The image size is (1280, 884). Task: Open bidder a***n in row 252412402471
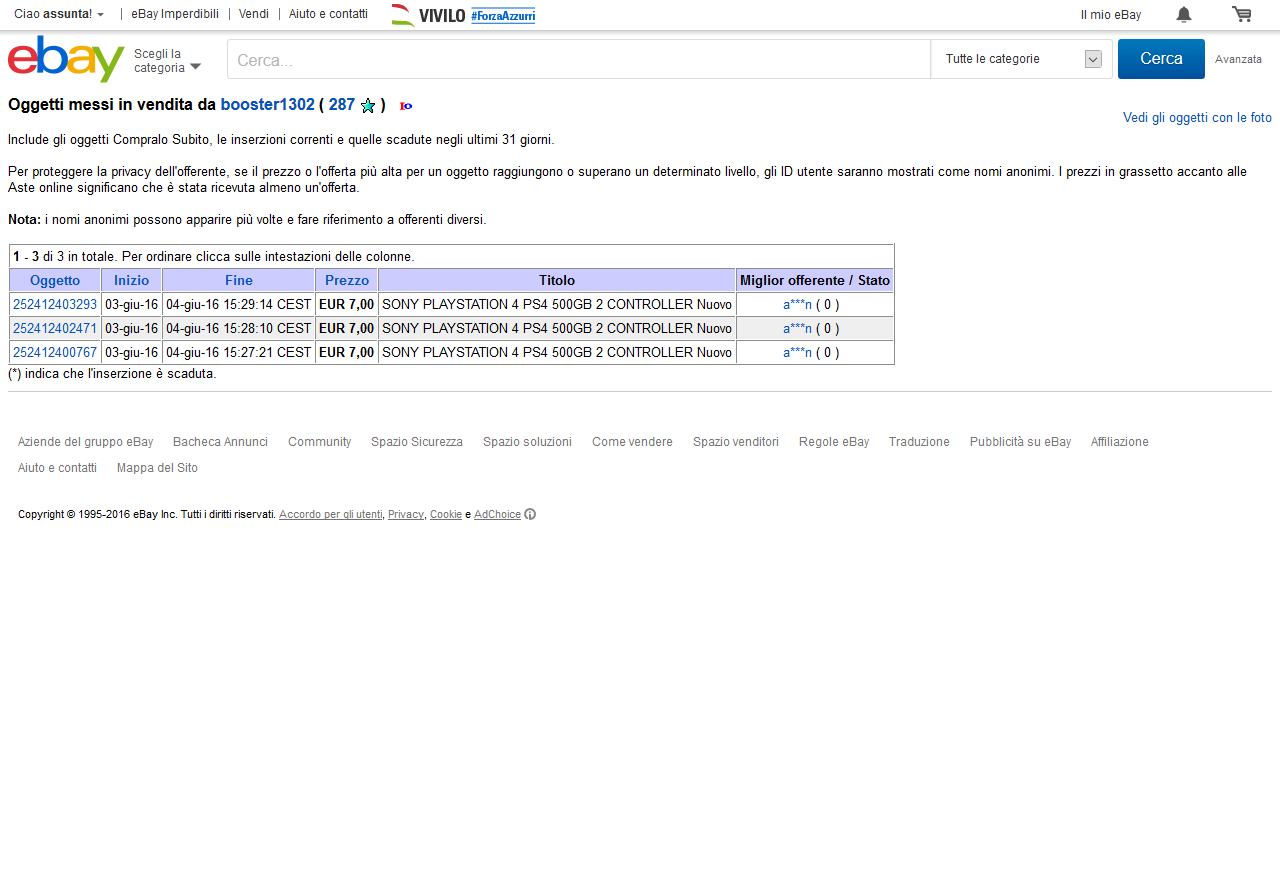[797, 329]
